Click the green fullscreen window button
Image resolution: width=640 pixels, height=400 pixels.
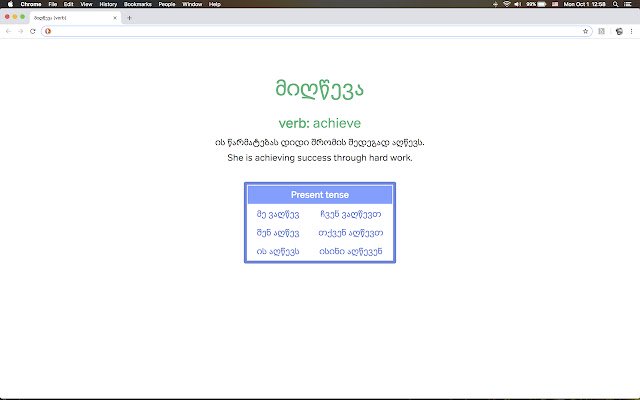point(22,17)
